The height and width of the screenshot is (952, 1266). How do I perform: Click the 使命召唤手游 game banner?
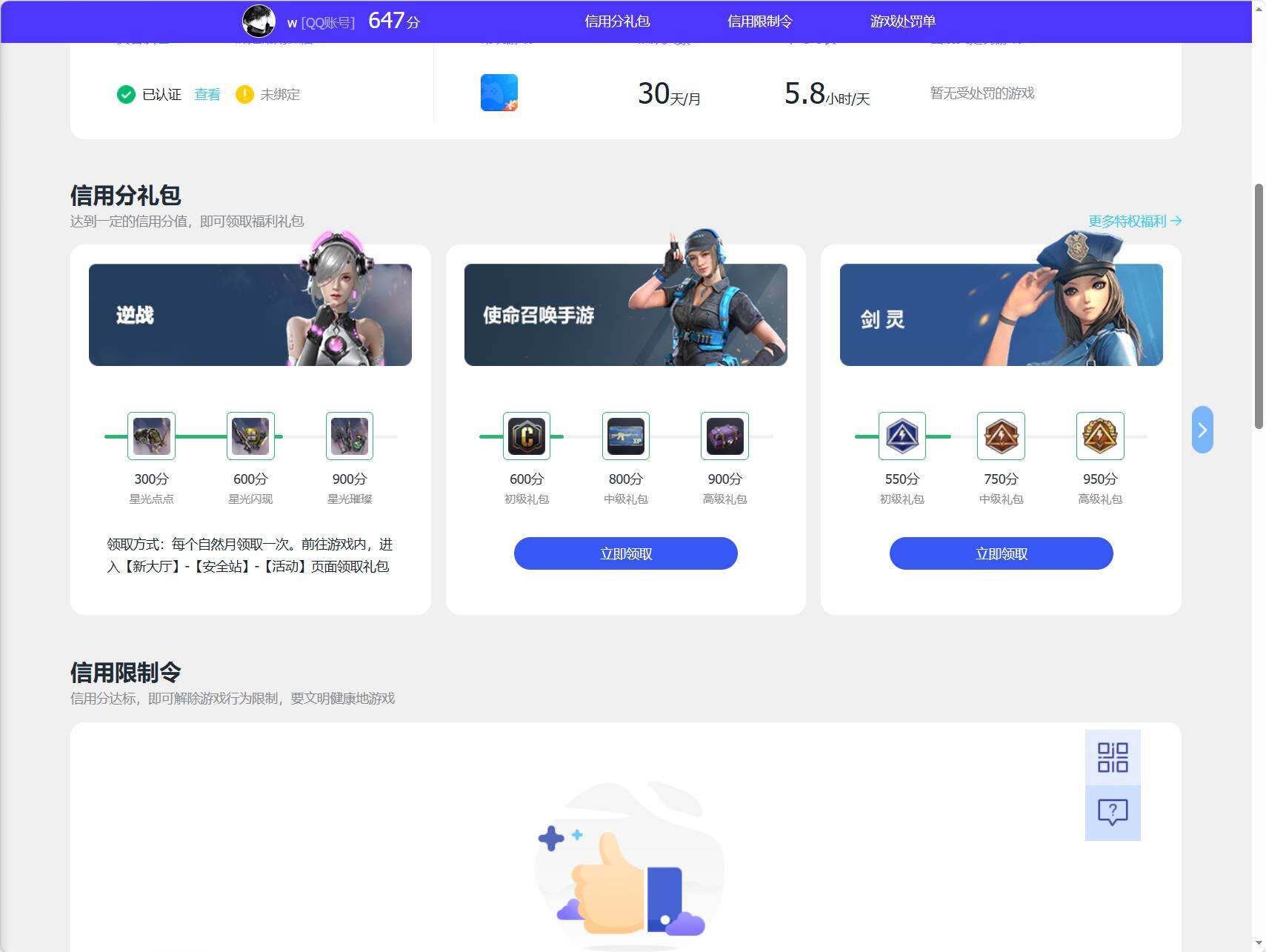[626, 314]
